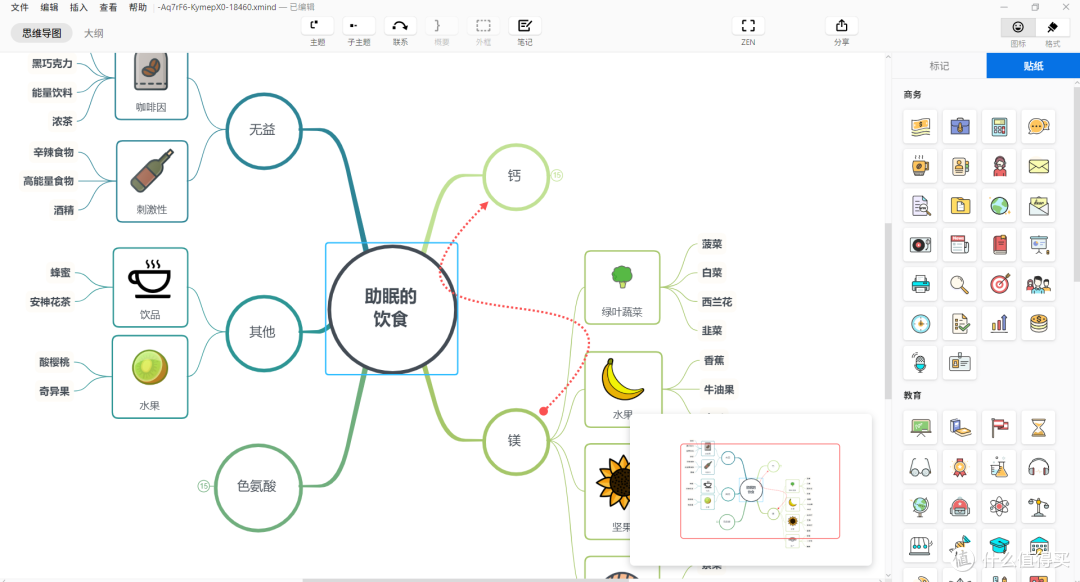Insert the bar chart growth sticker
1080x582 pixels.
click(999, 323)
